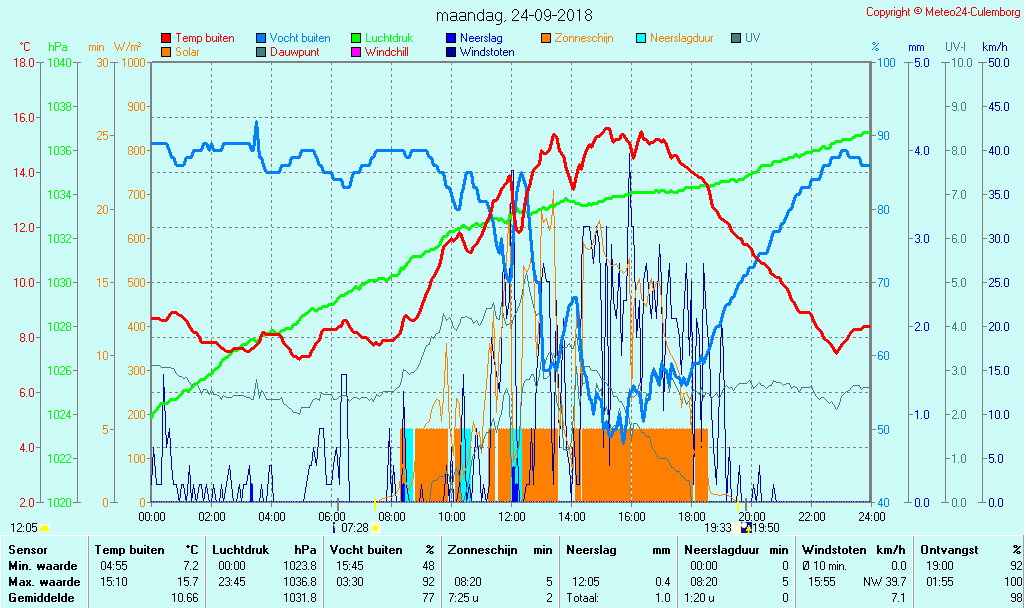Click the Zonneschijn legend label

(584, 38)
